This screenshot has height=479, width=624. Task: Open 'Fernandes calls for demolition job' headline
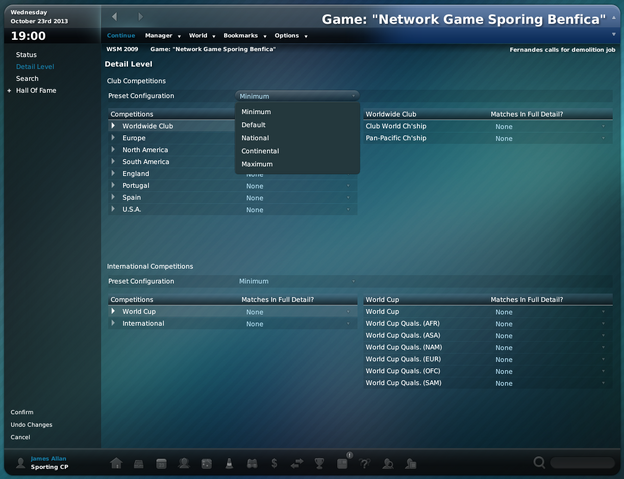(x=562, y=50)
